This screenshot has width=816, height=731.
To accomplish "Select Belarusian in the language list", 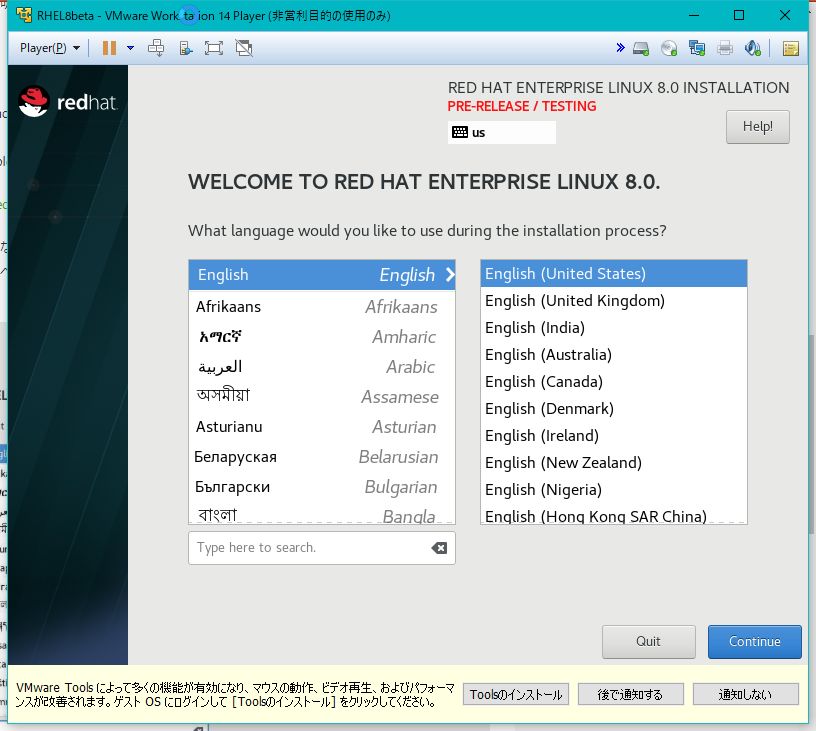I will point(322,457).
